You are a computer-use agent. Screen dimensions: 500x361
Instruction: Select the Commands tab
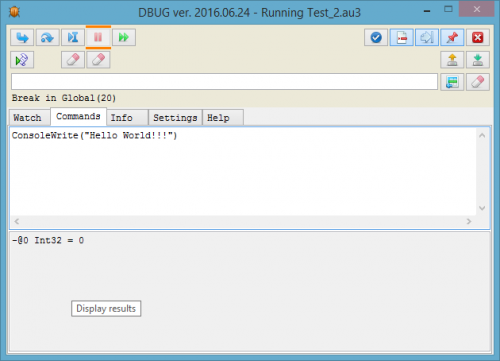tap(78, 116)
